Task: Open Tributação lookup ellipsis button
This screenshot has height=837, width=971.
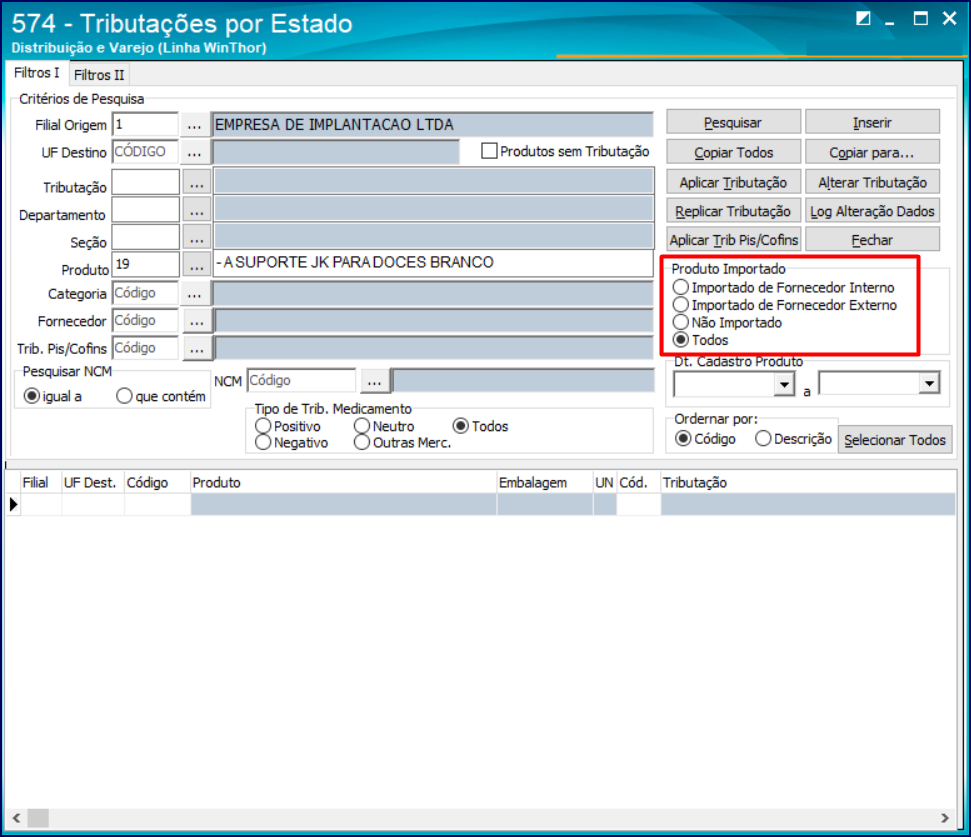Action: click(197, 183)
